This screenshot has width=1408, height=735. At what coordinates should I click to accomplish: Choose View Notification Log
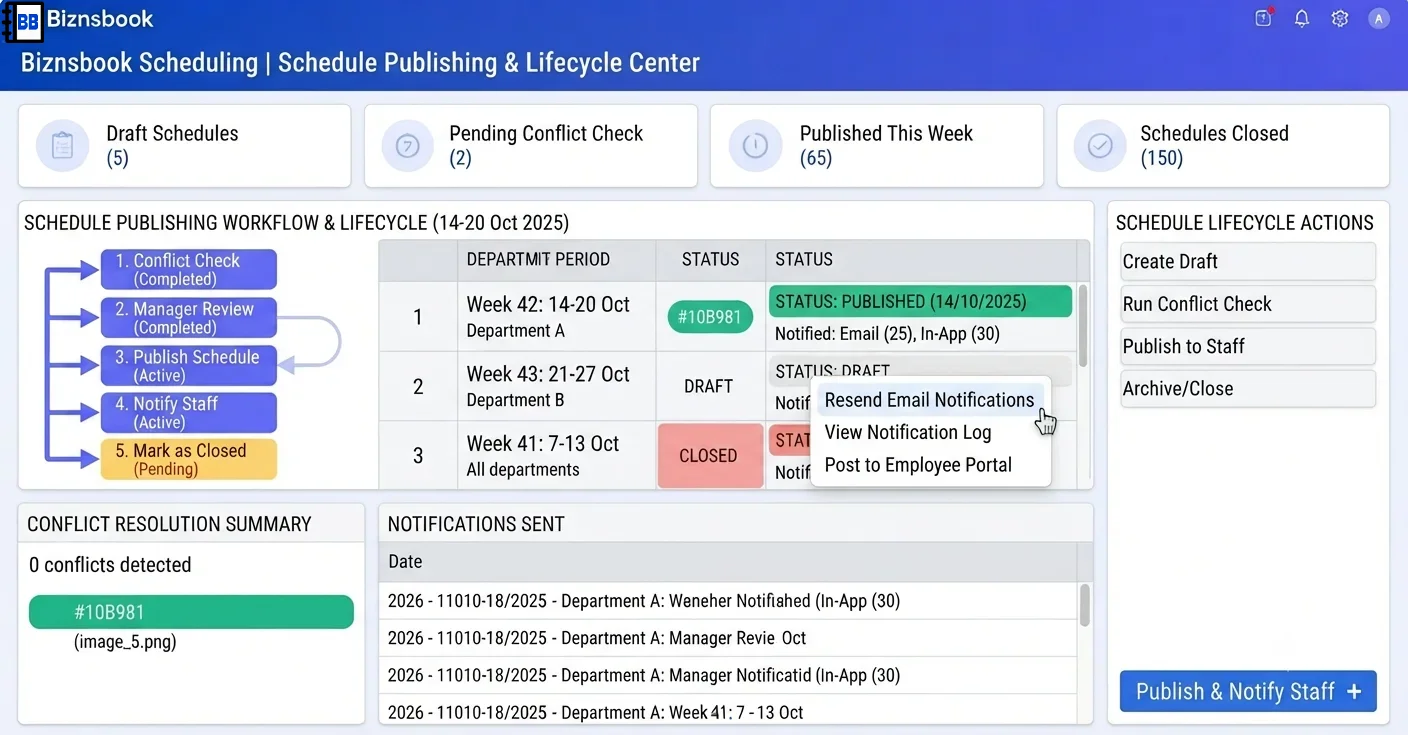(908, 432)
